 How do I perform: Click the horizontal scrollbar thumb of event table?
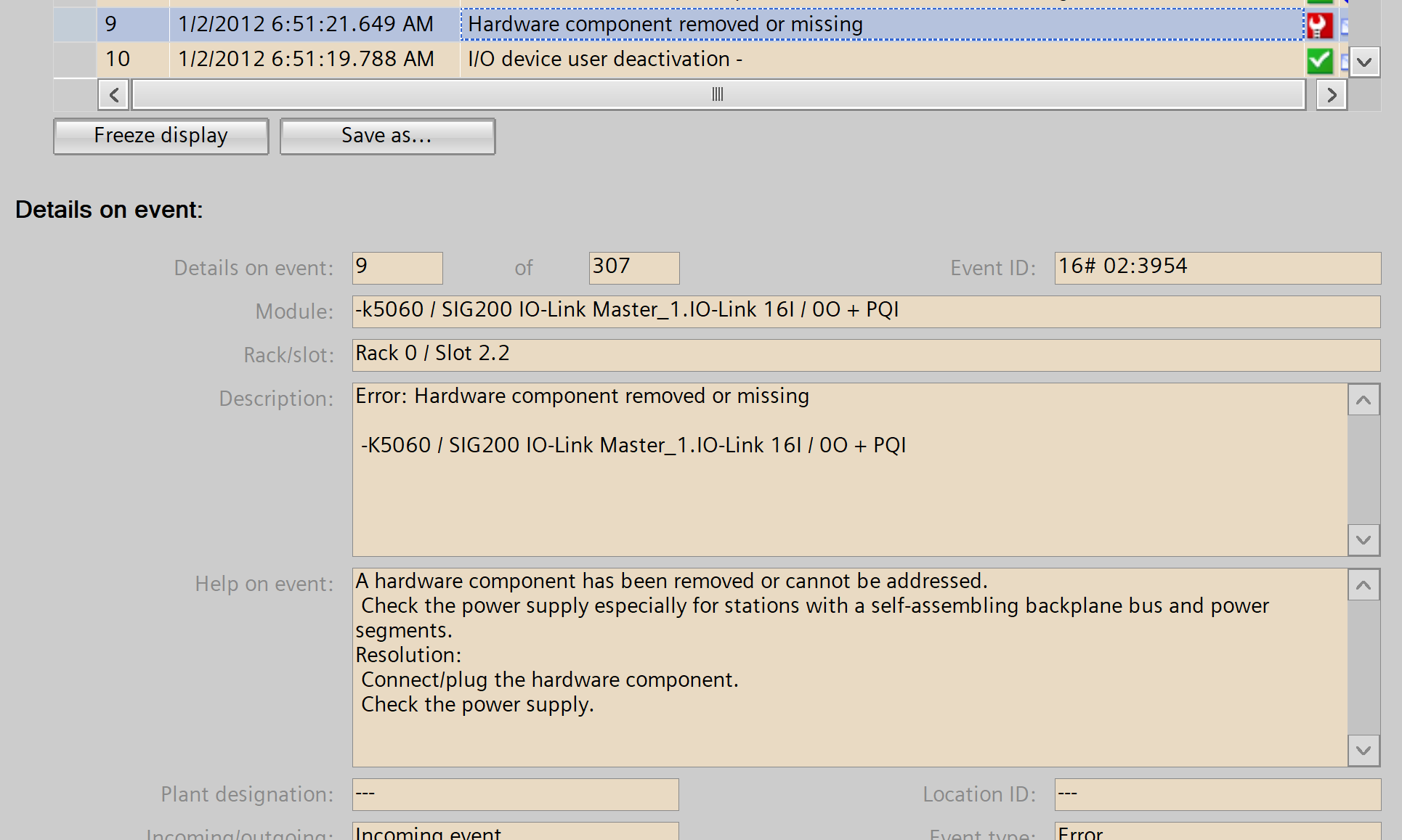718,94
